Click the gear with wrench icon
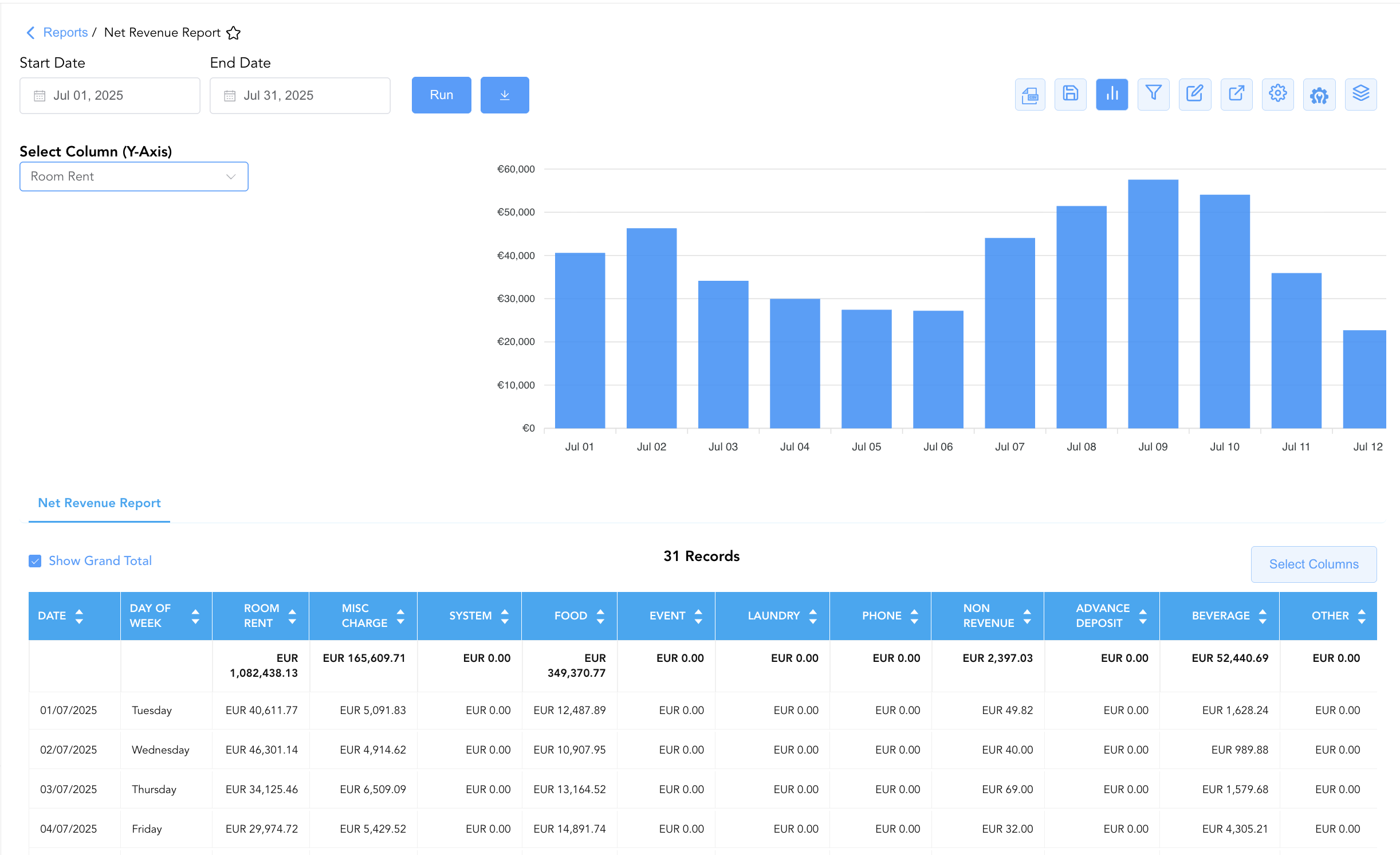The image size is (1400, 855). coord(1319,95)
